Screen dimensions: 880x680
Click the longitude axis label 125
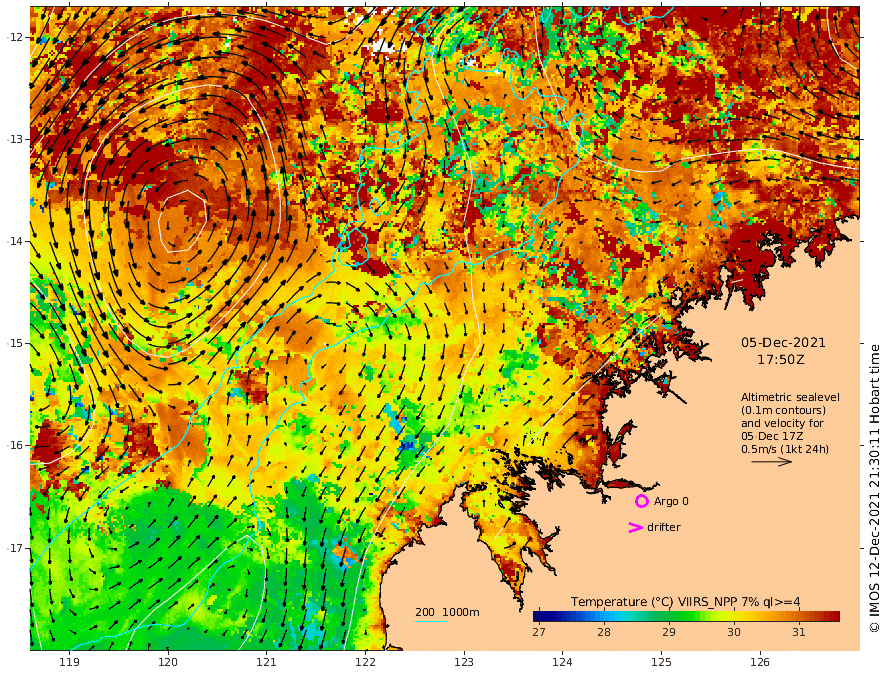[x=661, y=662]
